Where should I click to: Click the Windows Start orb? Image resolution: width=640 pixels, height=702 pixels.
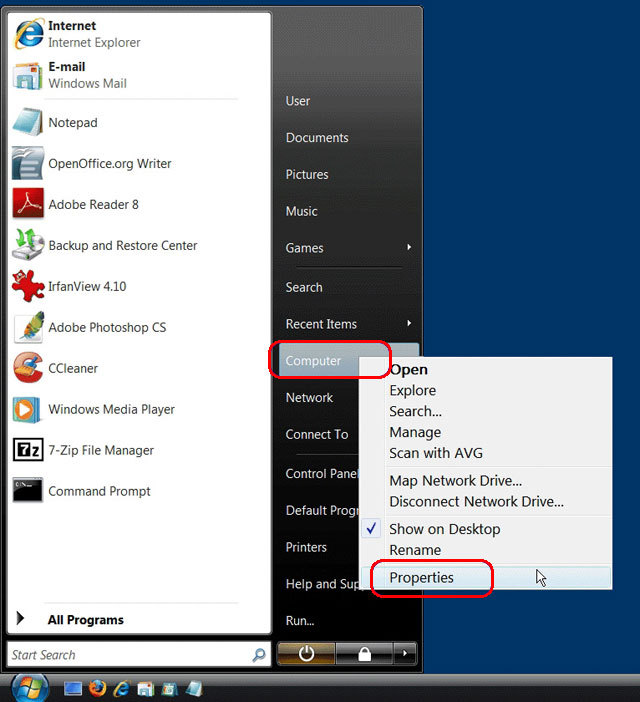click(x=30, y=688)
